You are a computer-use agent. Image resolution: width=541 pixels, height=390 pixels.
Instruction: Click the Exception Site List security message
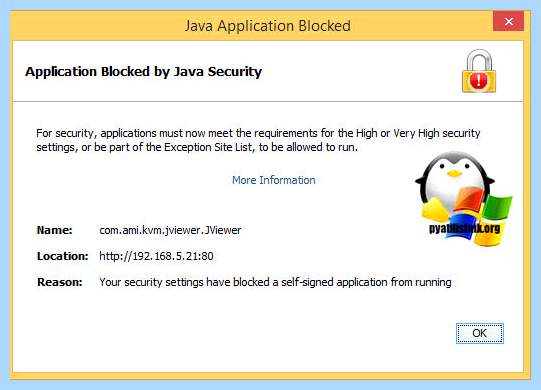click(x=258, y=140)
